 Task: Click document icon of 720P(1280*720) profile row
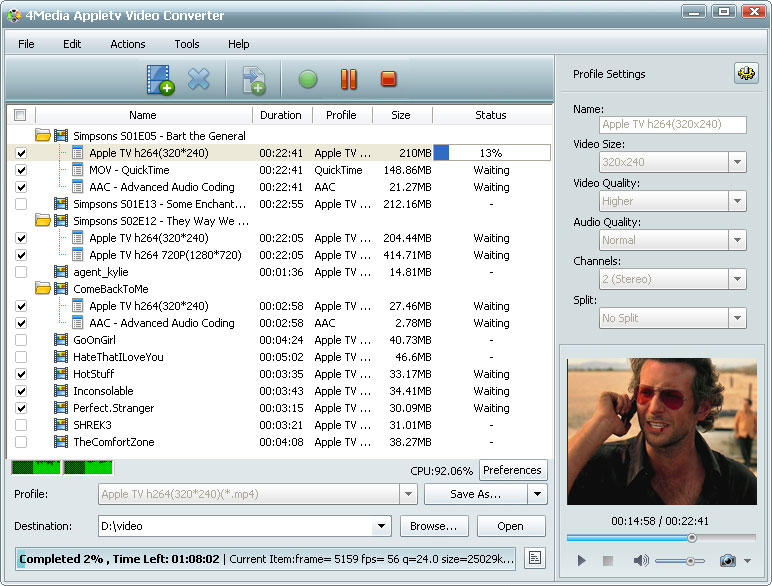pyautogui.click(x=77, y=255)
